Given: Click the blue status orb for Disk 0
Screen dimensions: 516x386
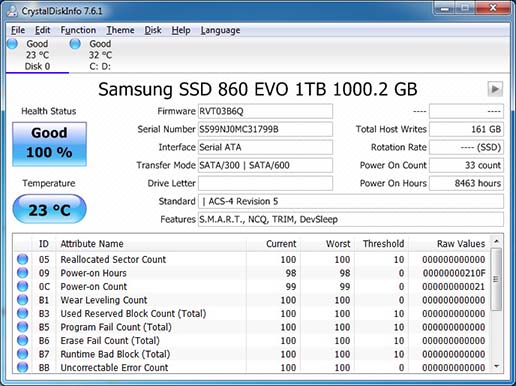Looking at the screenshot, I should (13, 44).
